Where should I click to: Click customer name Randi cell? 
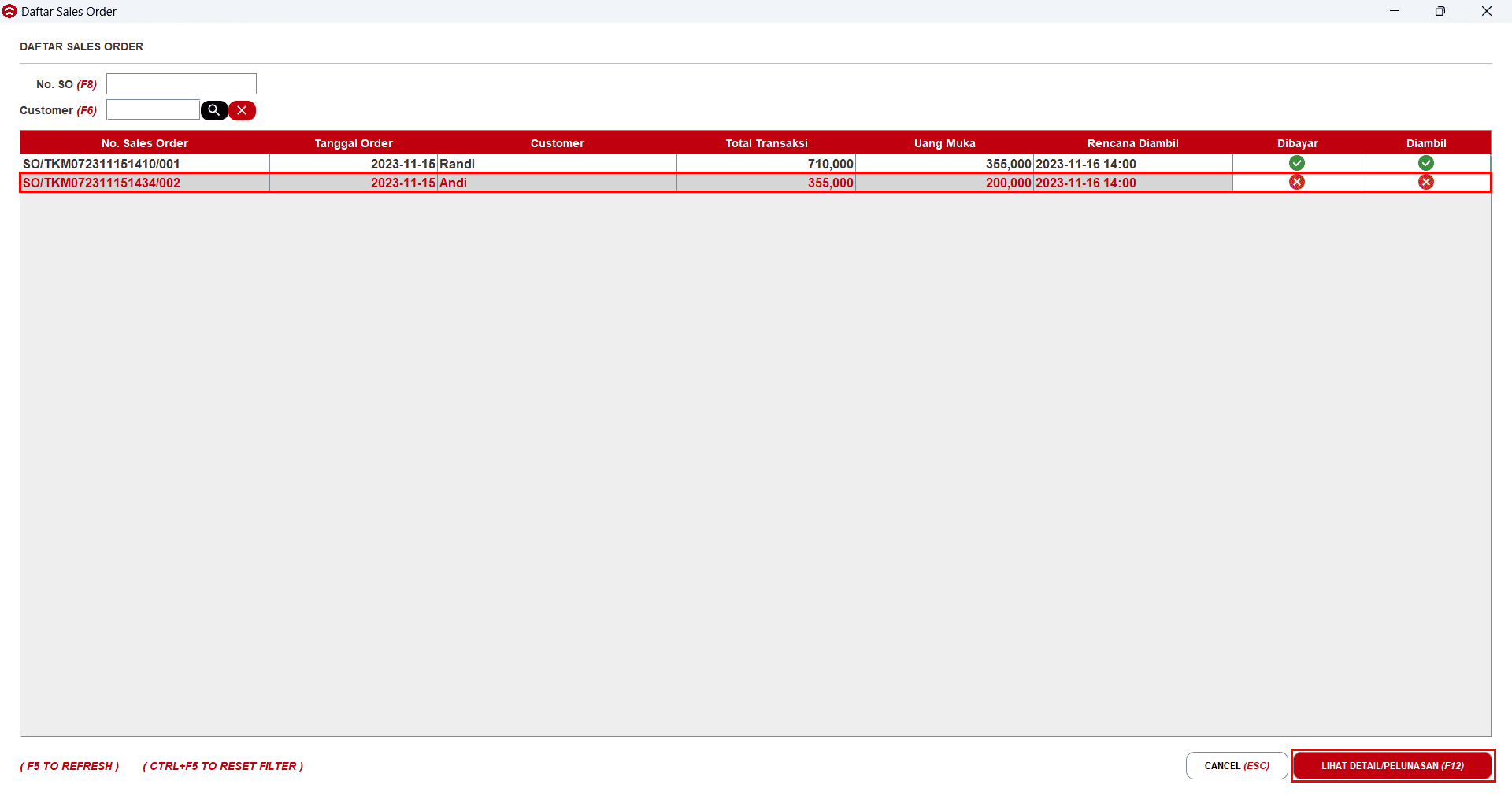pyautogui.click(x=557, y=164)
